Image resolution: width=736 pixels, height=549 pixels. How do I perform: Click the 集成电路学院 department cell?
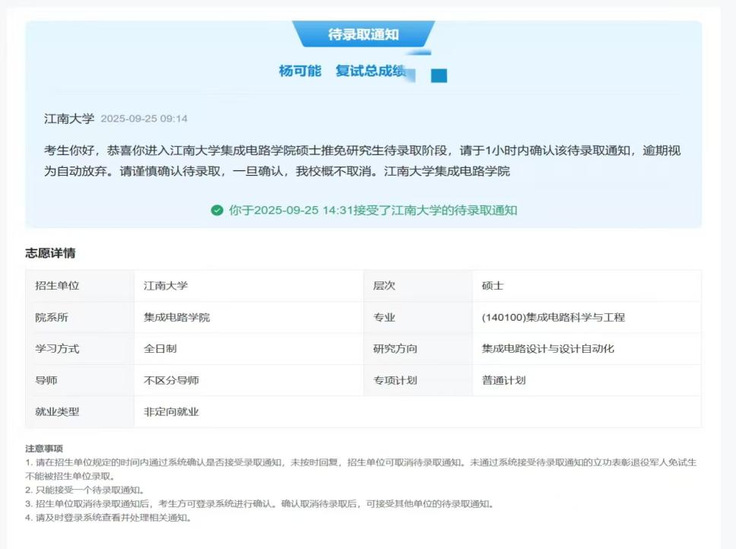(177, 317)
